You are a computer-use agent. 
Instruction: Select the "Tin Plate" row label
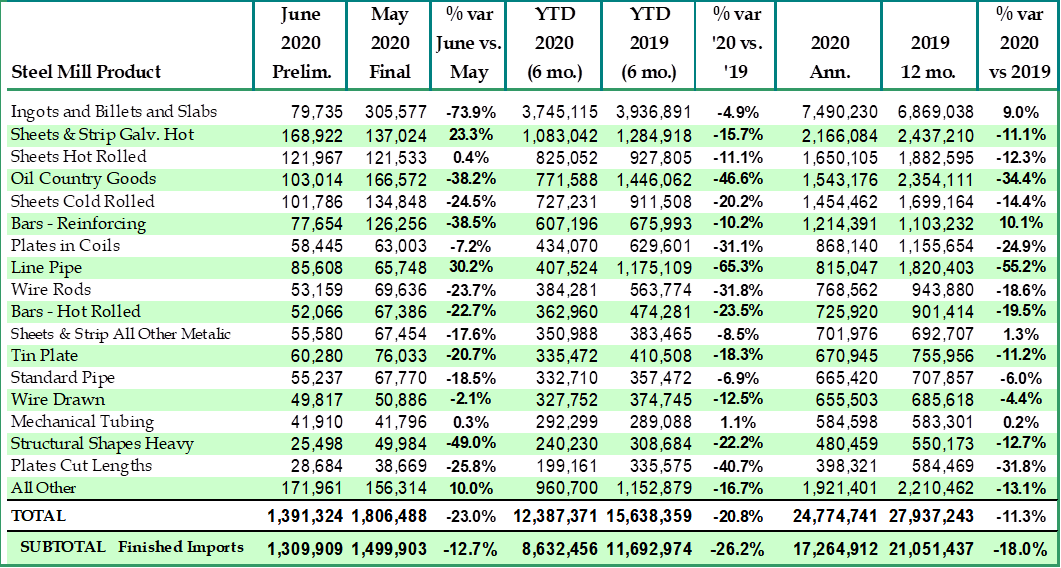(44, 356)
